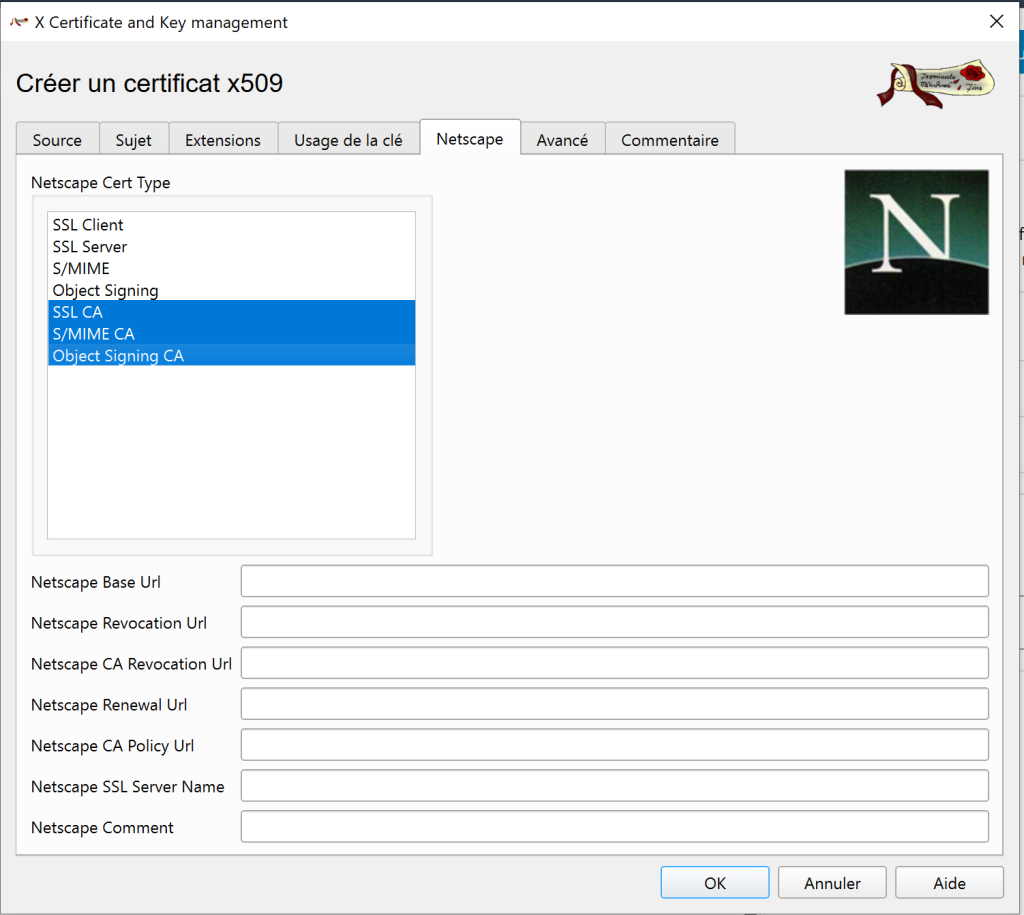Deselect the SSL CA list item
Screen dimensions: 1024x915
tap(78, 312)
